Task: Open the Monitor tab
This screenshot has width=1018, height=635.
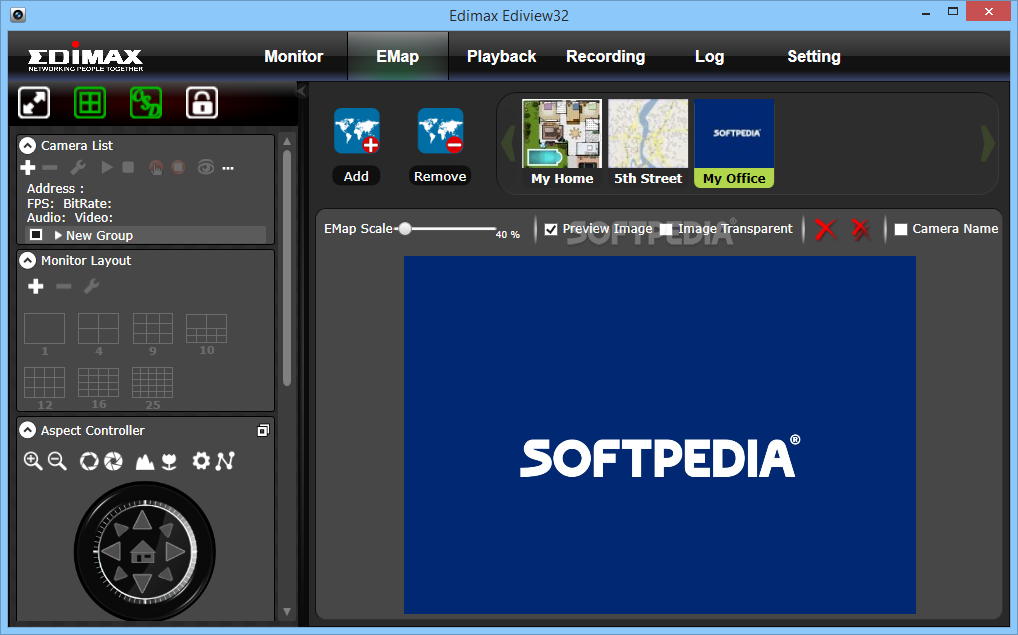Action: point(293,56)
